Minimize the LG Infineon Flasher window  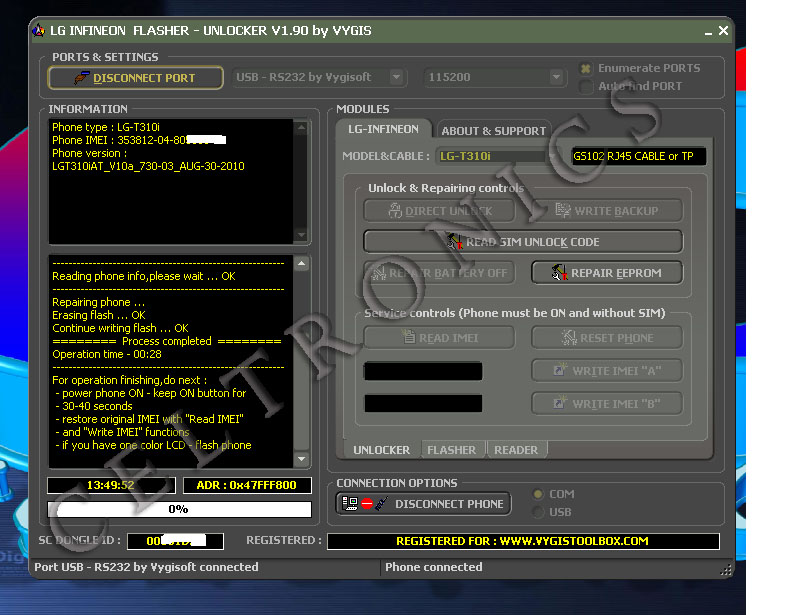[708, 32]
